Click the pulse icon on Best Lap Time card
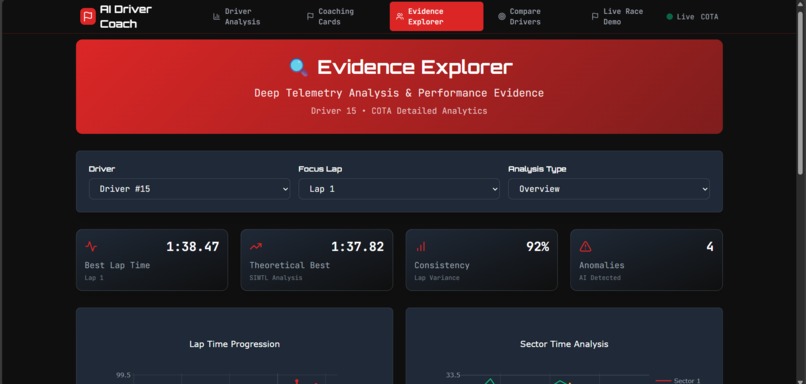Screen dimensions: 806x384 [x=91, y=247]
